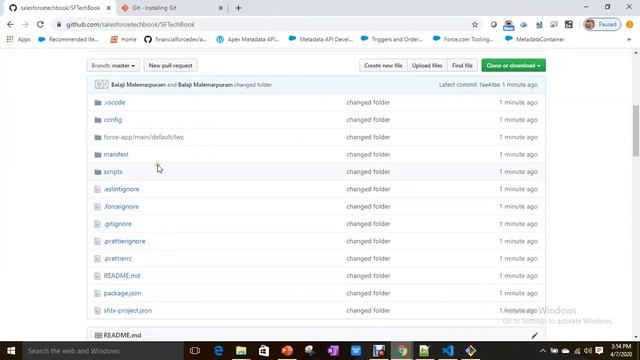Click the Paused profile button
This screenshot has height=360, width=640.
click(x=602, y=24)
